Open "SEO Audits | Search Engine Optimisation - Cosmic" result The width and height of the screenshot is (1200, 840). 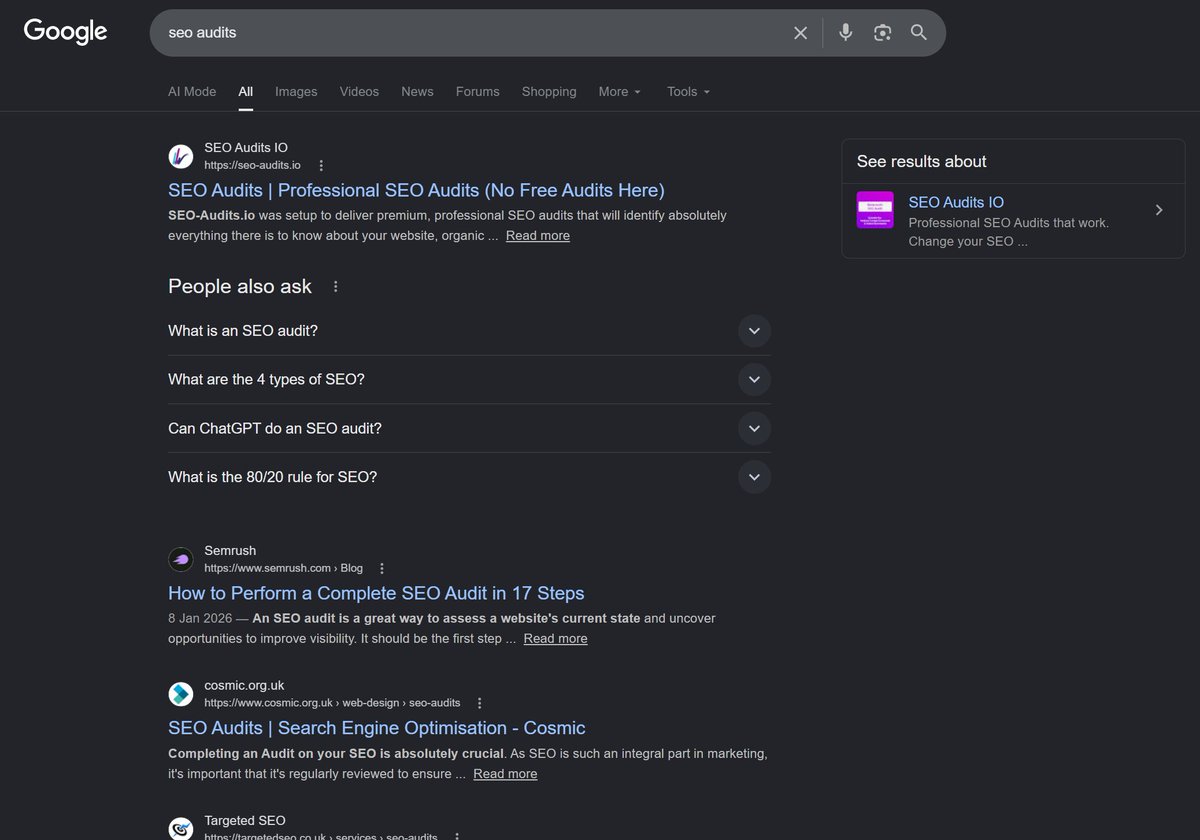pyautogui.click(x=377, y=728)
